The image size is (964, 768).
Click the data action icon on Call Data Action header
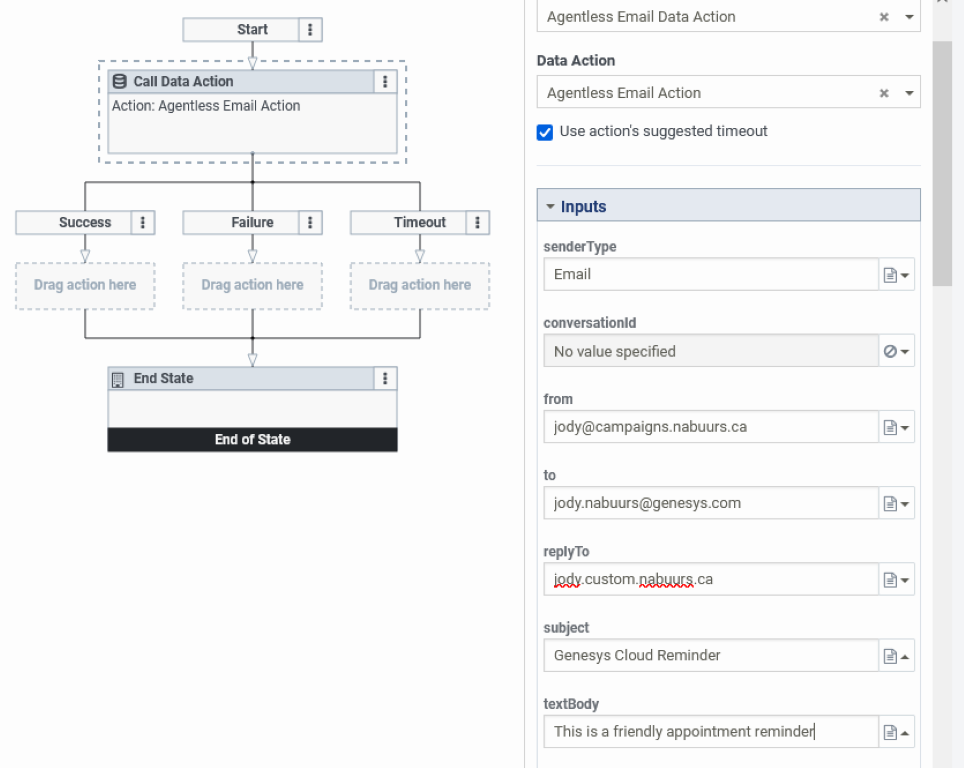(x=120, y=81)
